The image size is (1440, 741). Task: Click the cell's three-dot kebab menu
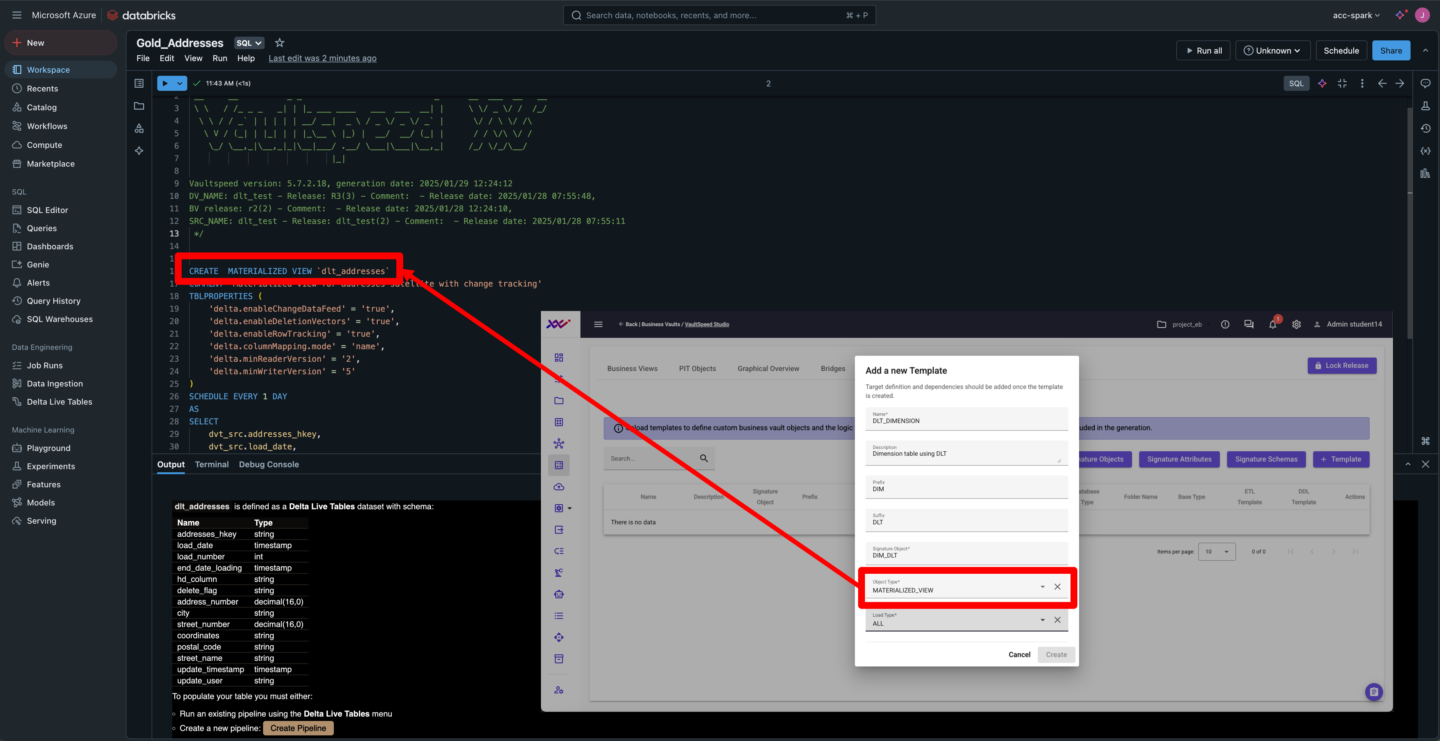[1361, 84]
